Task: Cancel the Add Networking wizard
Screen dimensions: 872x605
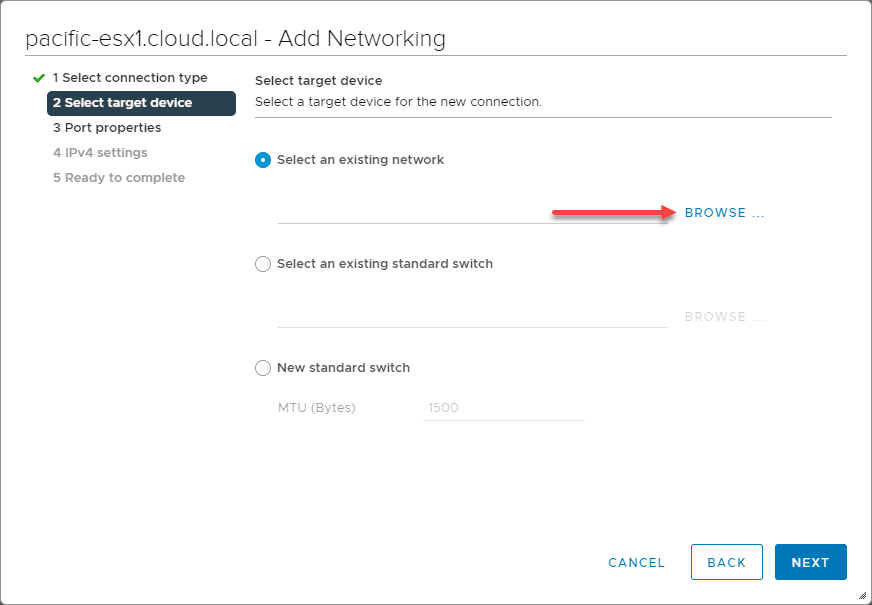Action: click(x=636, y=563)
